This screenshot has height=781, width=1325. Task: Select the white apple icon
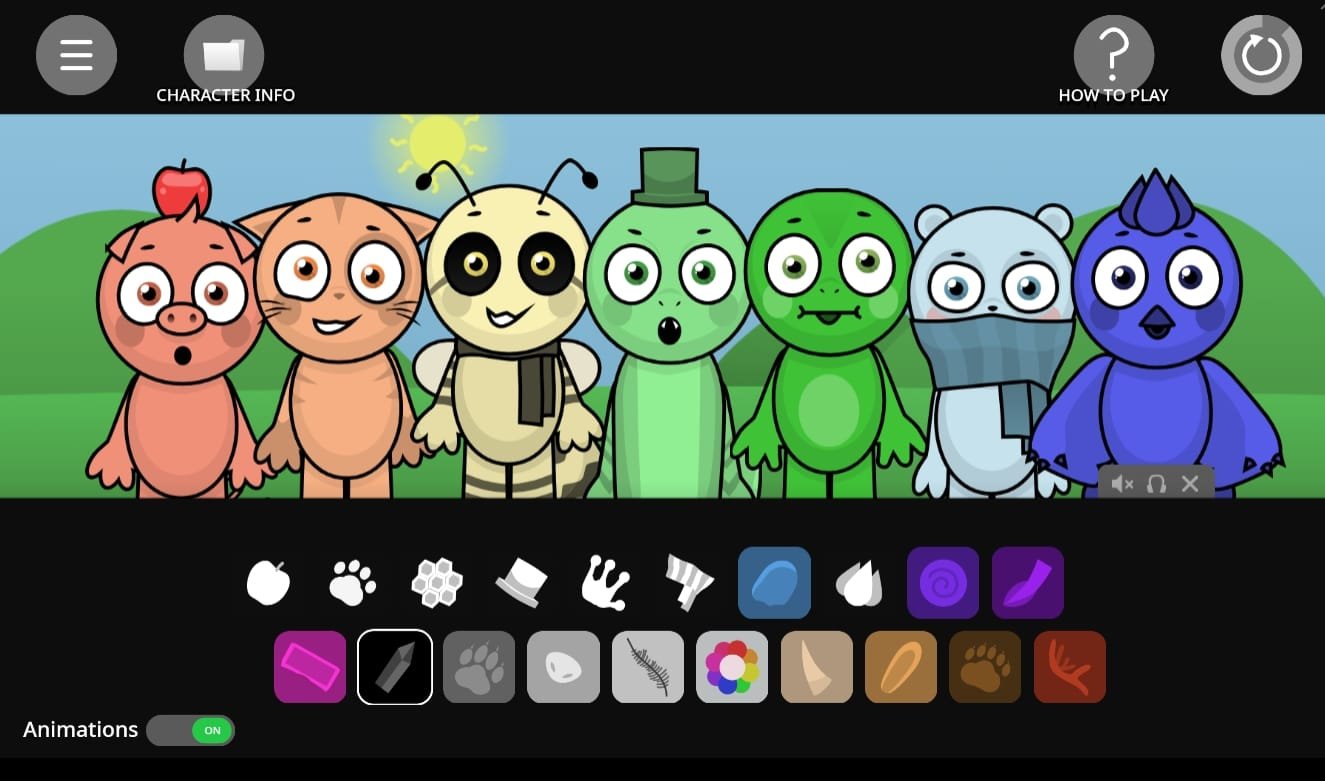click(x=268, y=583)
